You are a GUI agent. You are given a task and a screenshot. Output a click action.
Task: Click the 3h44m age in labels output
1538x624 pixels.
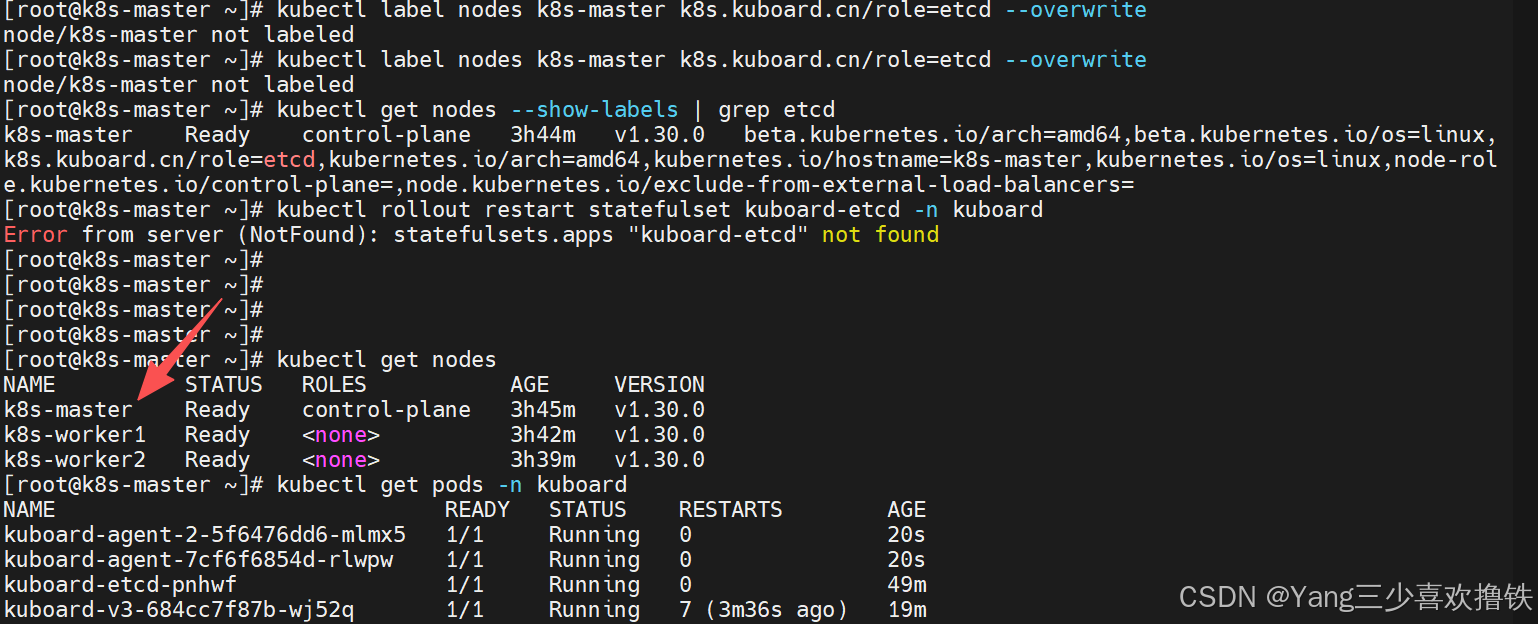coord(543,135)
